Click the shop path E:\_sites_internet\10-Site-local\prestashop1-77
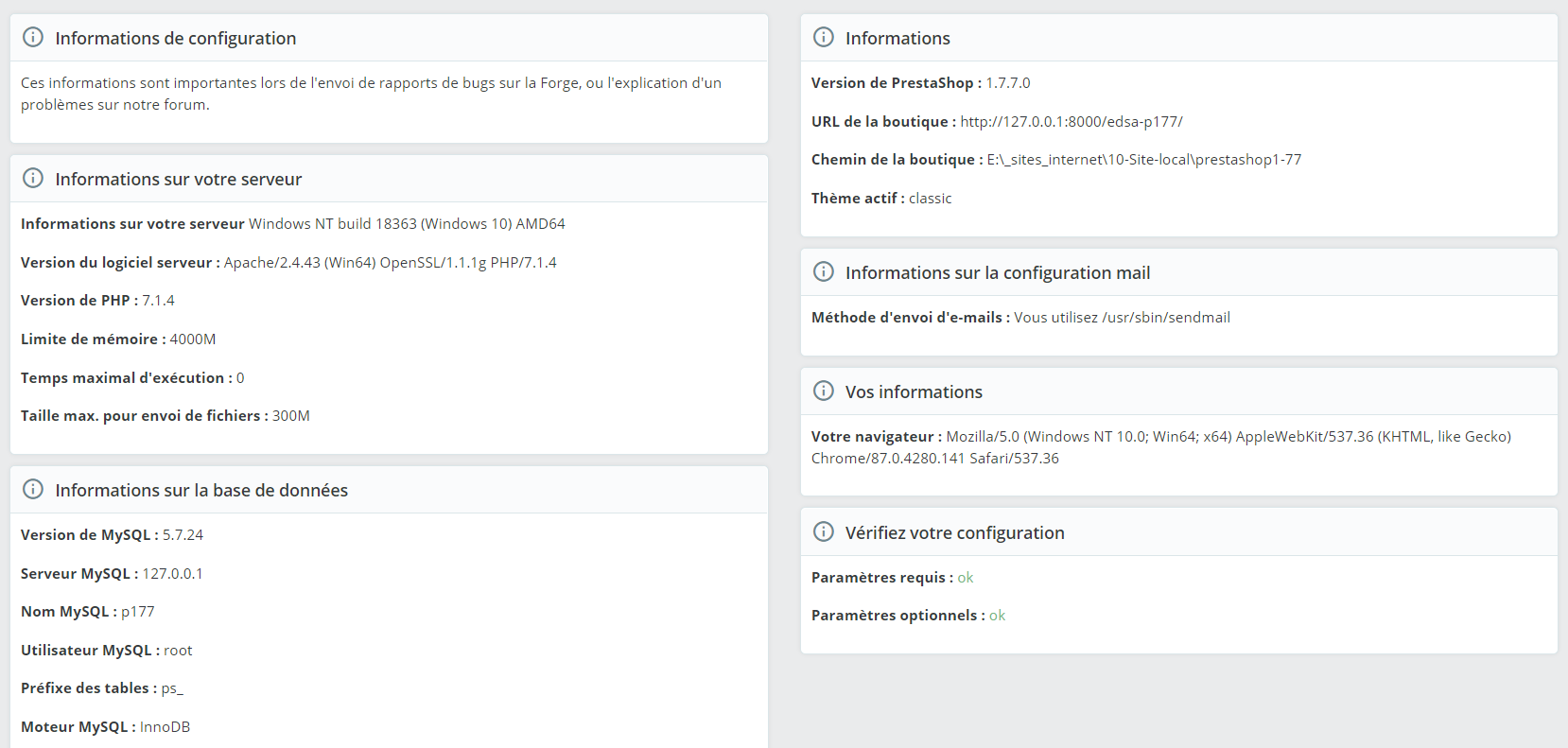This screenshot has width=1568, height=748. 1144,159
